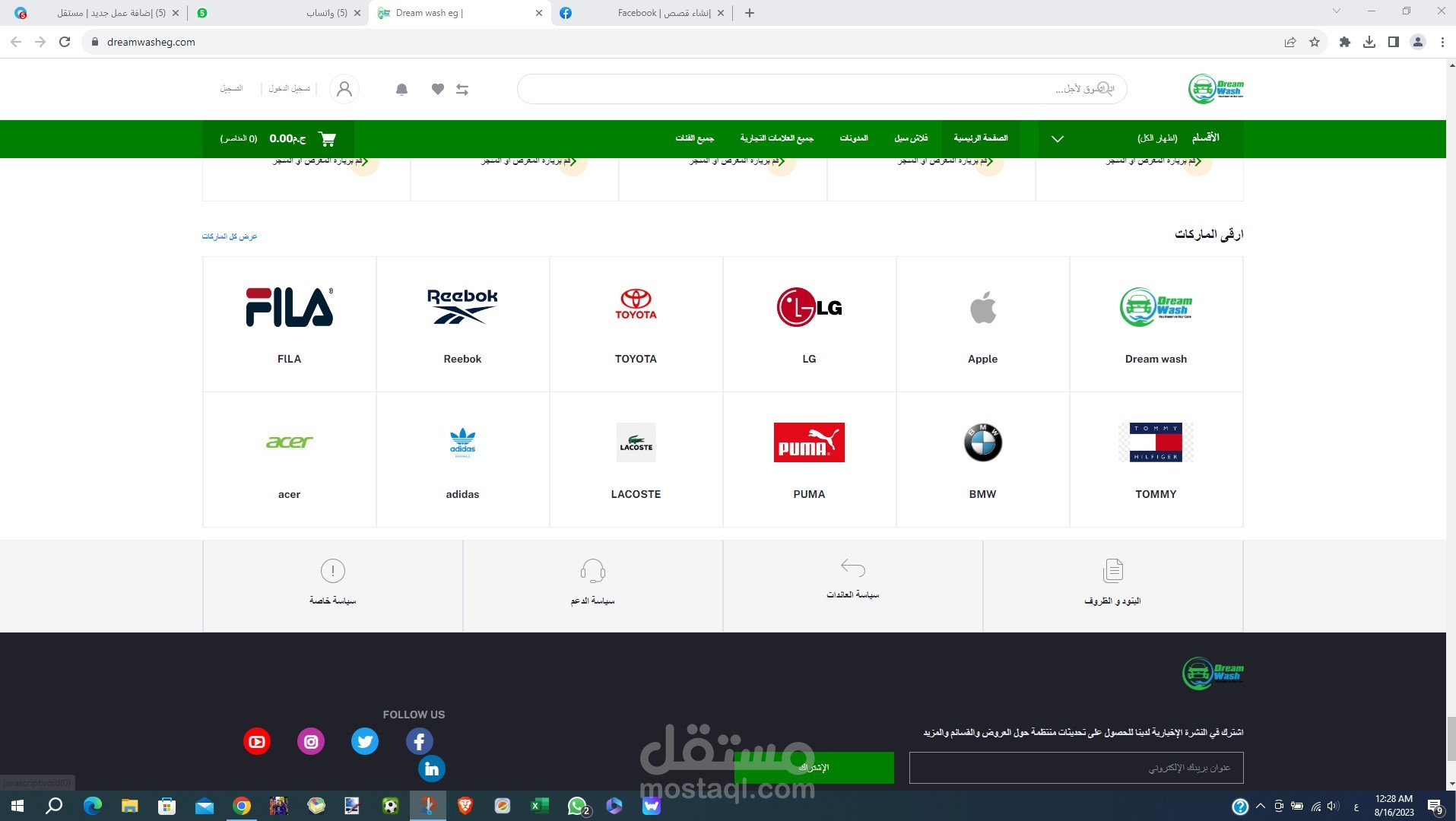Click the (اظهار الكل) show all link
Image resolution: width=1456 pixels, height=821 pixels.
tap(1157, 138)
